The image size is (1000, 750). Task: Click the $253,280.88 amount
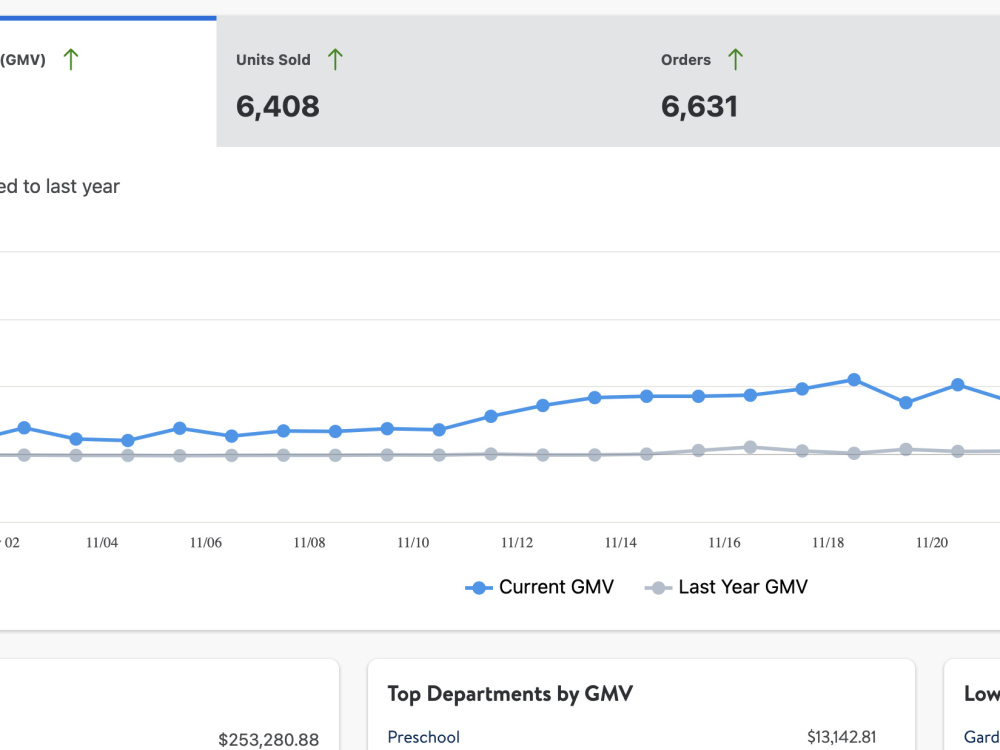[268, 740]
